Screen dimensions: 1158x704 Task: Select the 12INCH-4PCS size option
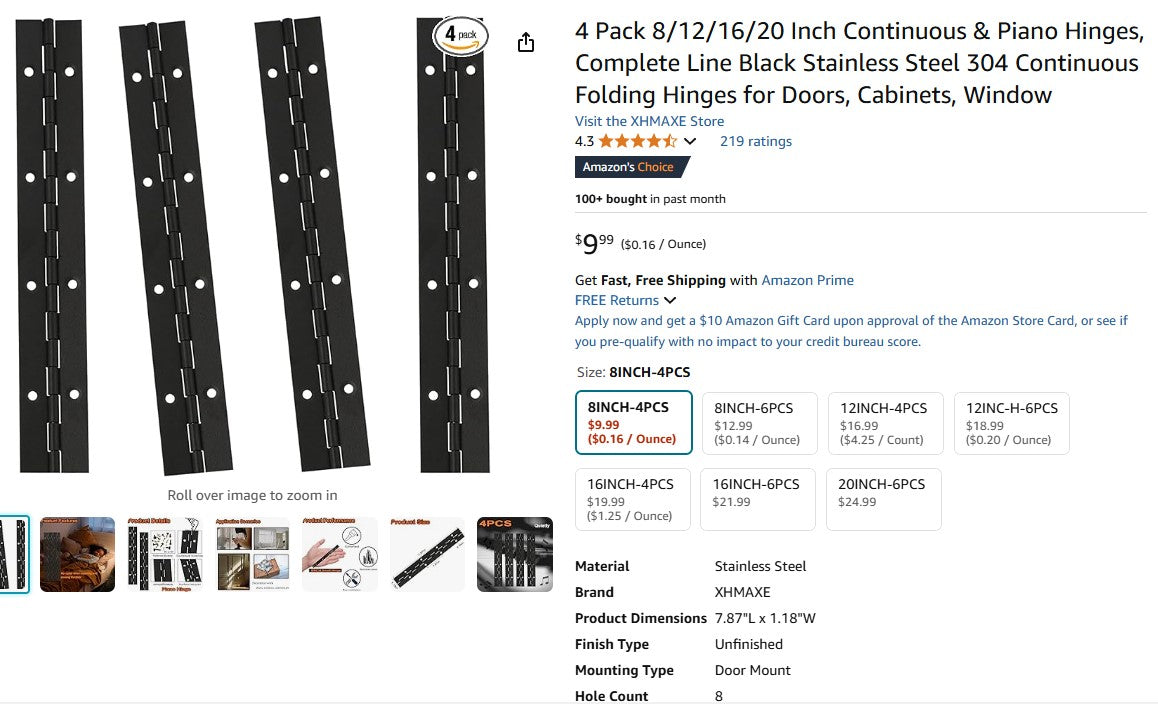[x=885, y=422]
